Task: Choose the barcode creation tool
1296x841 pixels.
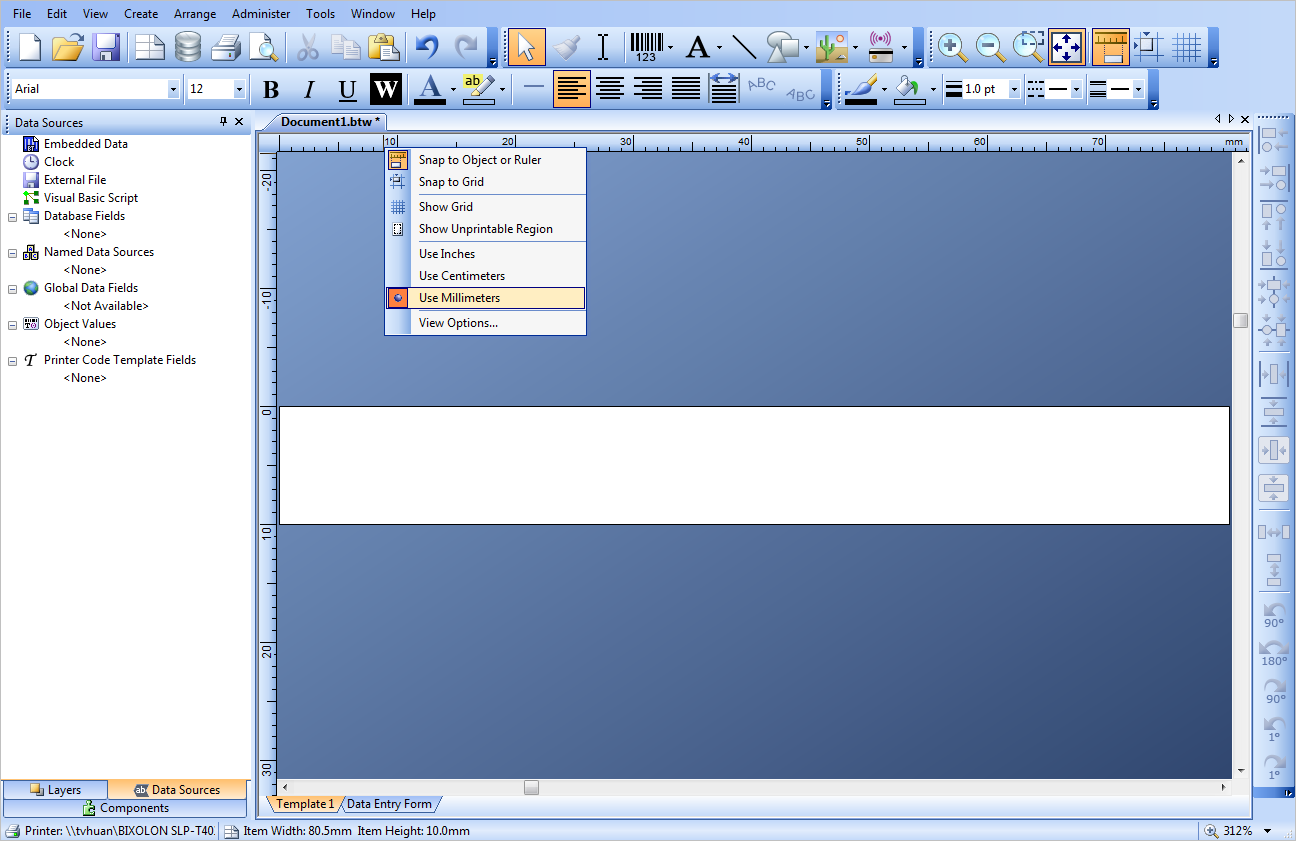Action: click(646, 47)
